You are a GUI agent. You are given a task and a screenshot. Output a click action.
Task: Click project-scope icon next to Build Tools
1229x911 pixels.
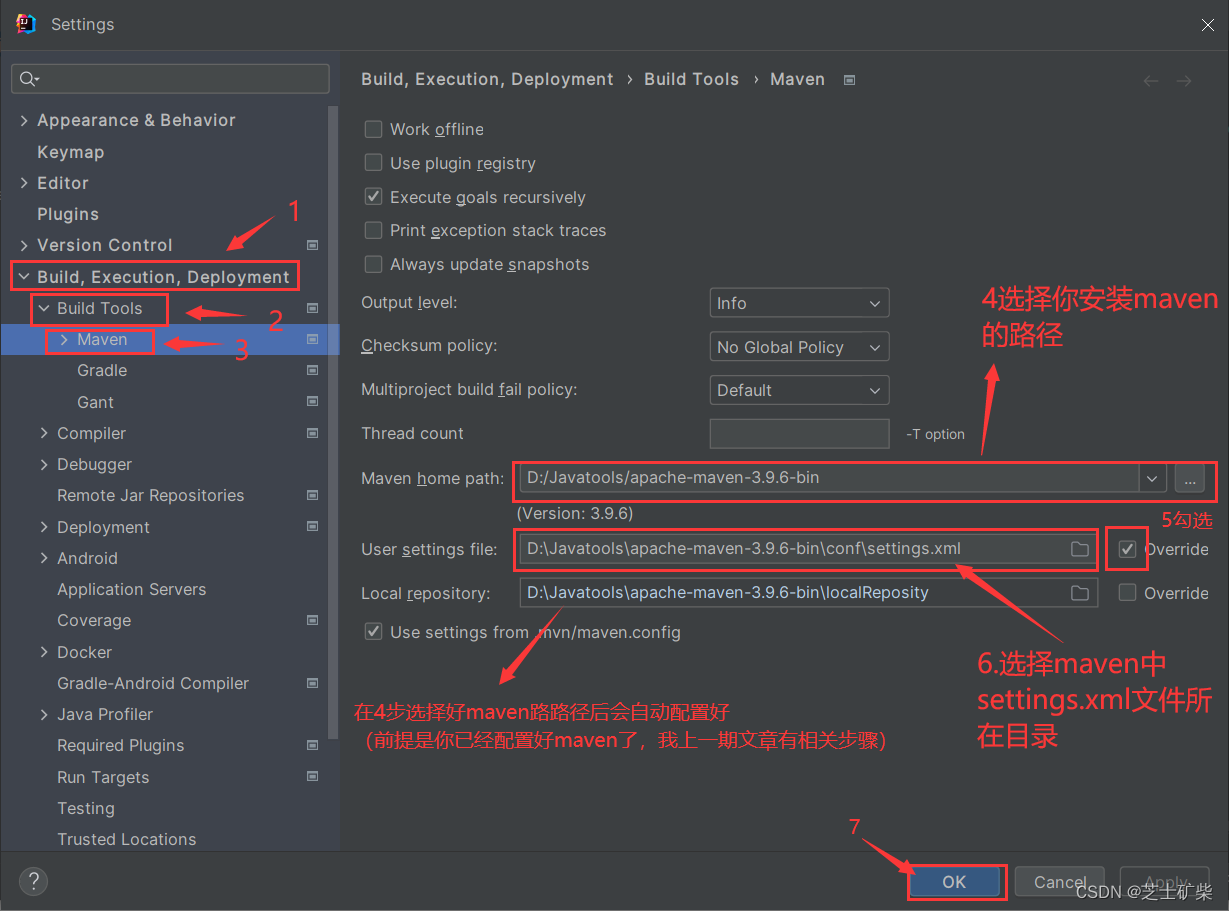coord(313,308)
